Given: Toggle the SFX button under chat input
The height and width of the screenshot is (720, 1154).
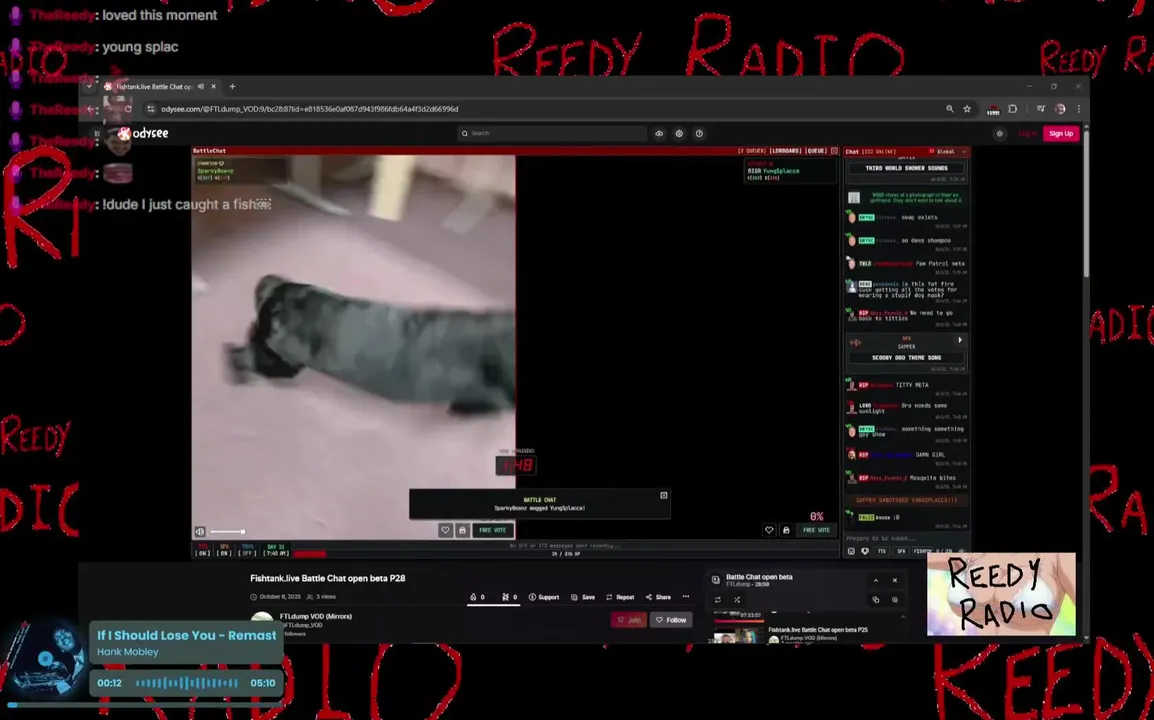Looking at the screenshot, I should coord(901,551).
